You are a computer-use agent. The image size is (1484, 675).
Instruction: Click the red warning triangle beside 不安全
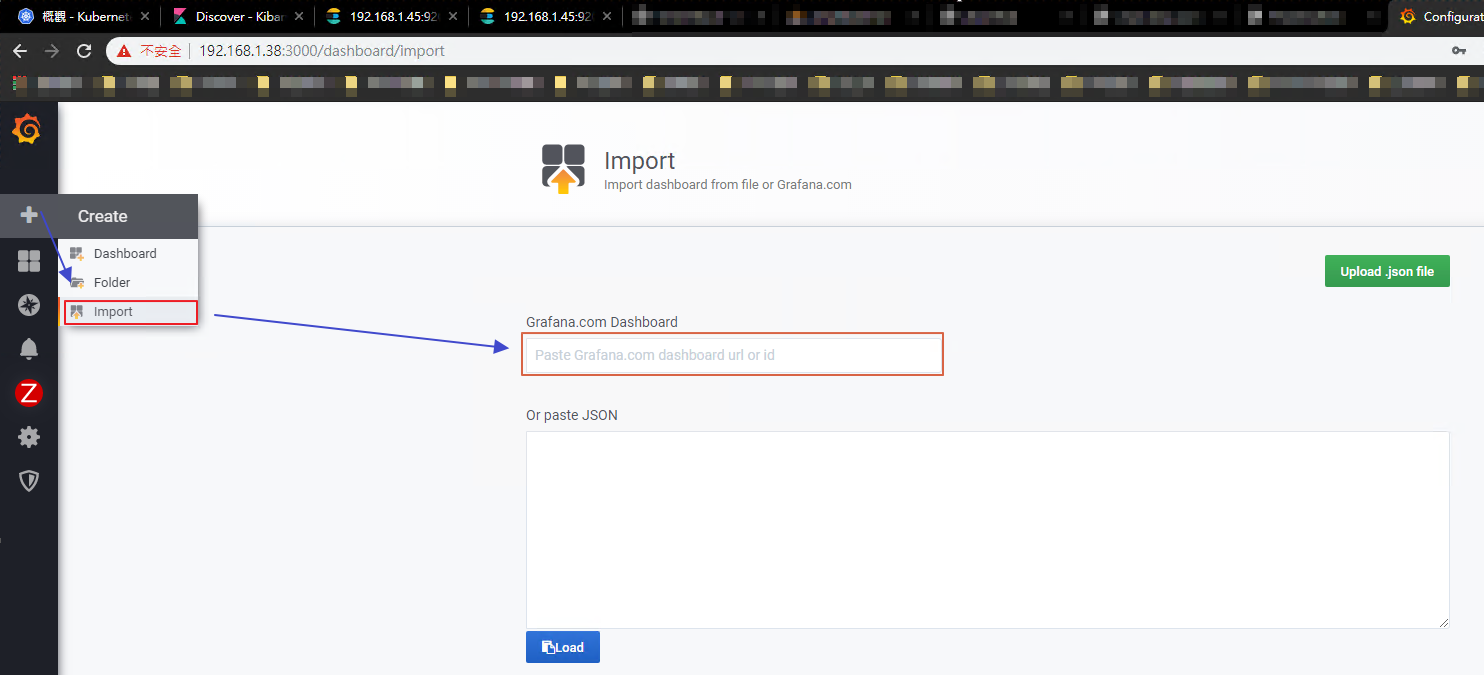124,51
